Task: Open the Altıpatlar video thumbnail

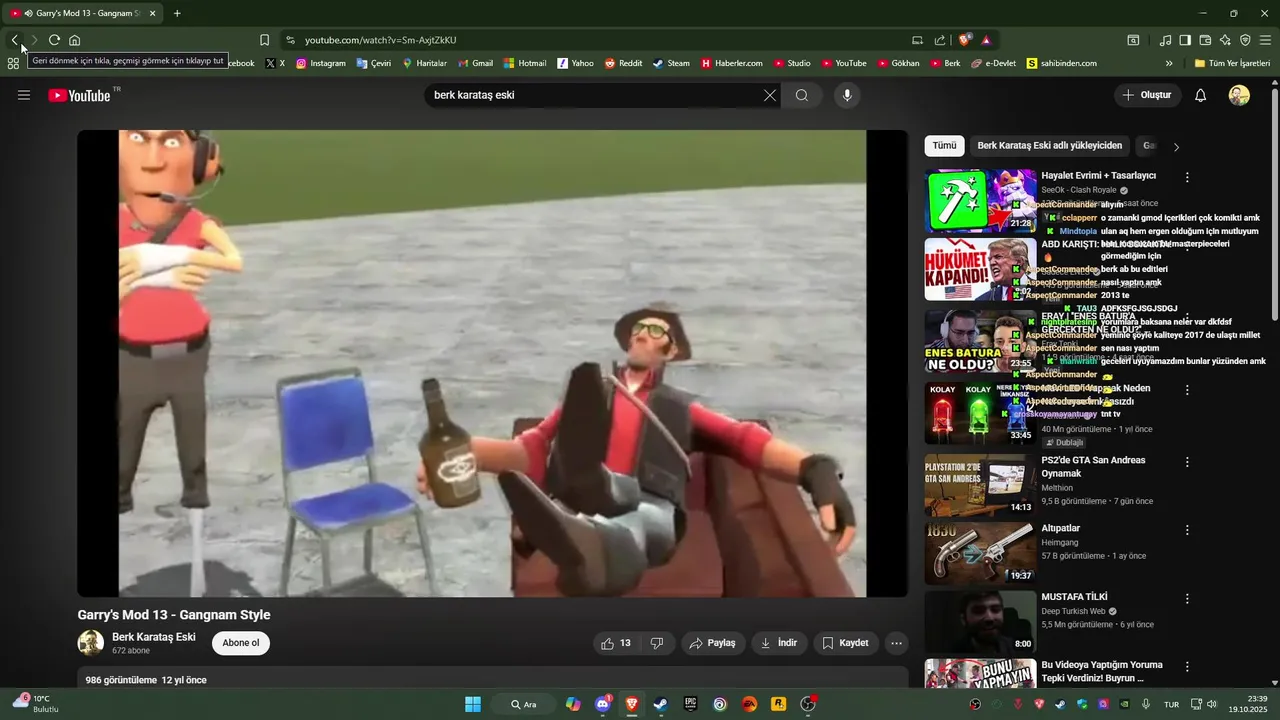Action: pyautogui.click(x=980, y=553)
